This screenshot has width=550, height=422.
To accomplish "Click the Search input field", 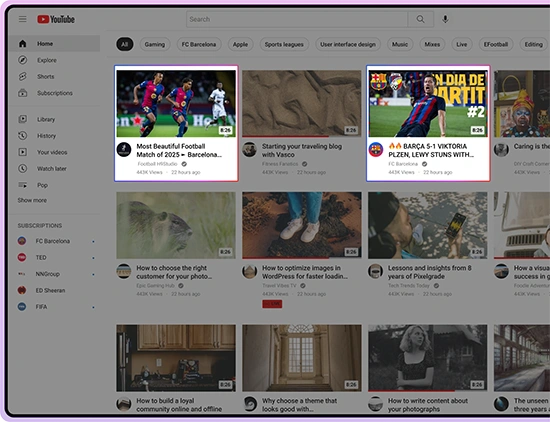I will point(297,19).
